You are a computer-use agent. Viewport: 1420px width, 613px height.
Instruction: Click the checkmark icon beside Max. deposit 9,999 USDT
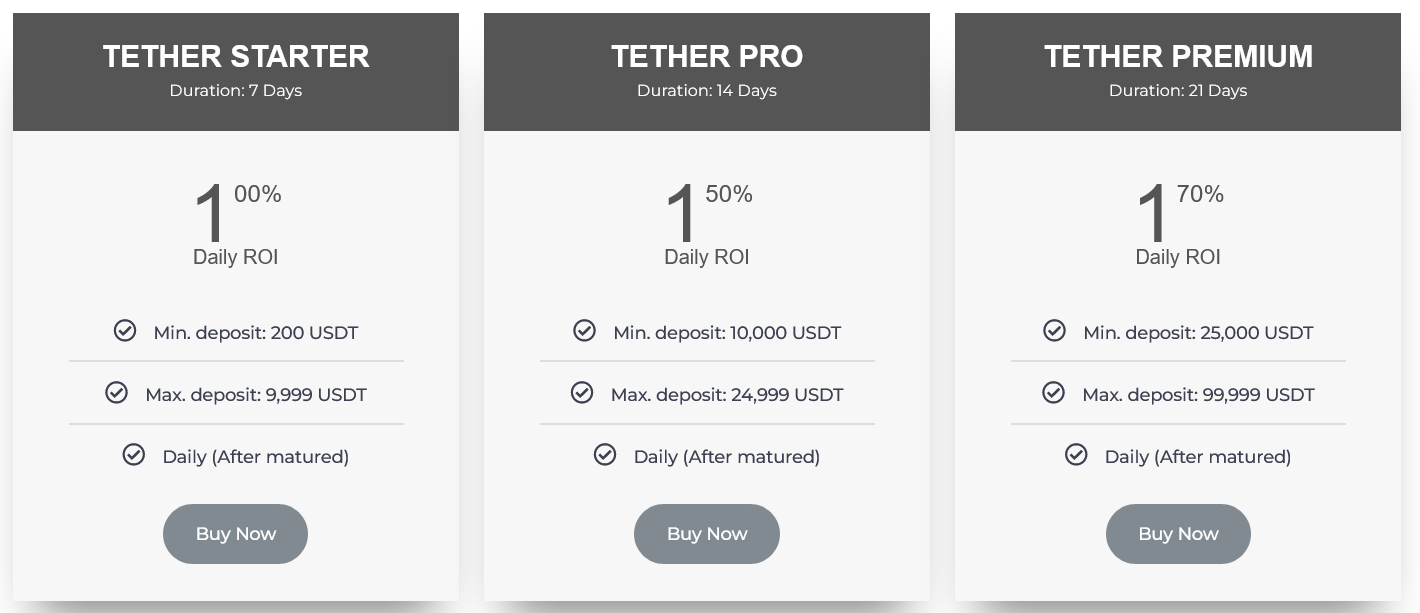click(x=117, y=393)
